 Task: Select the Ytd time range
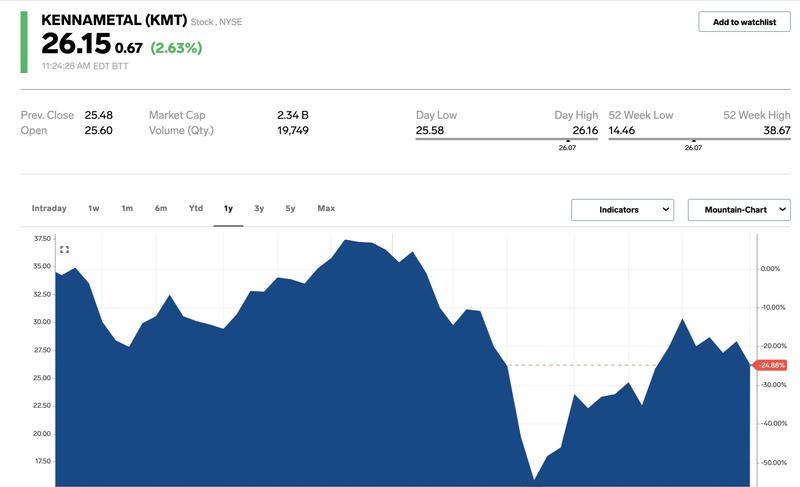(196, 208)
